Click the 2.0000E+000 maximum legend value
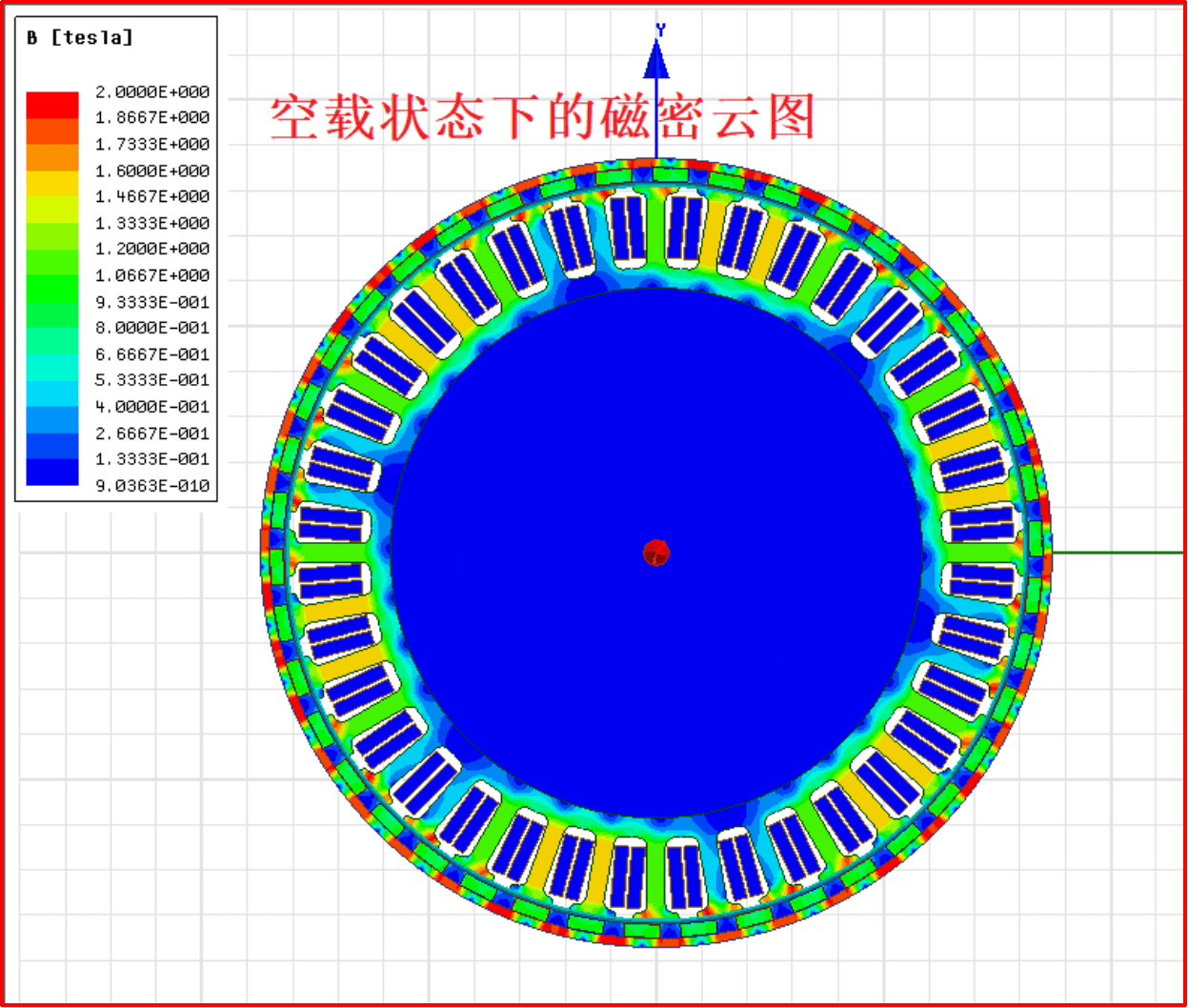1188x1008 pixels. 152,92
